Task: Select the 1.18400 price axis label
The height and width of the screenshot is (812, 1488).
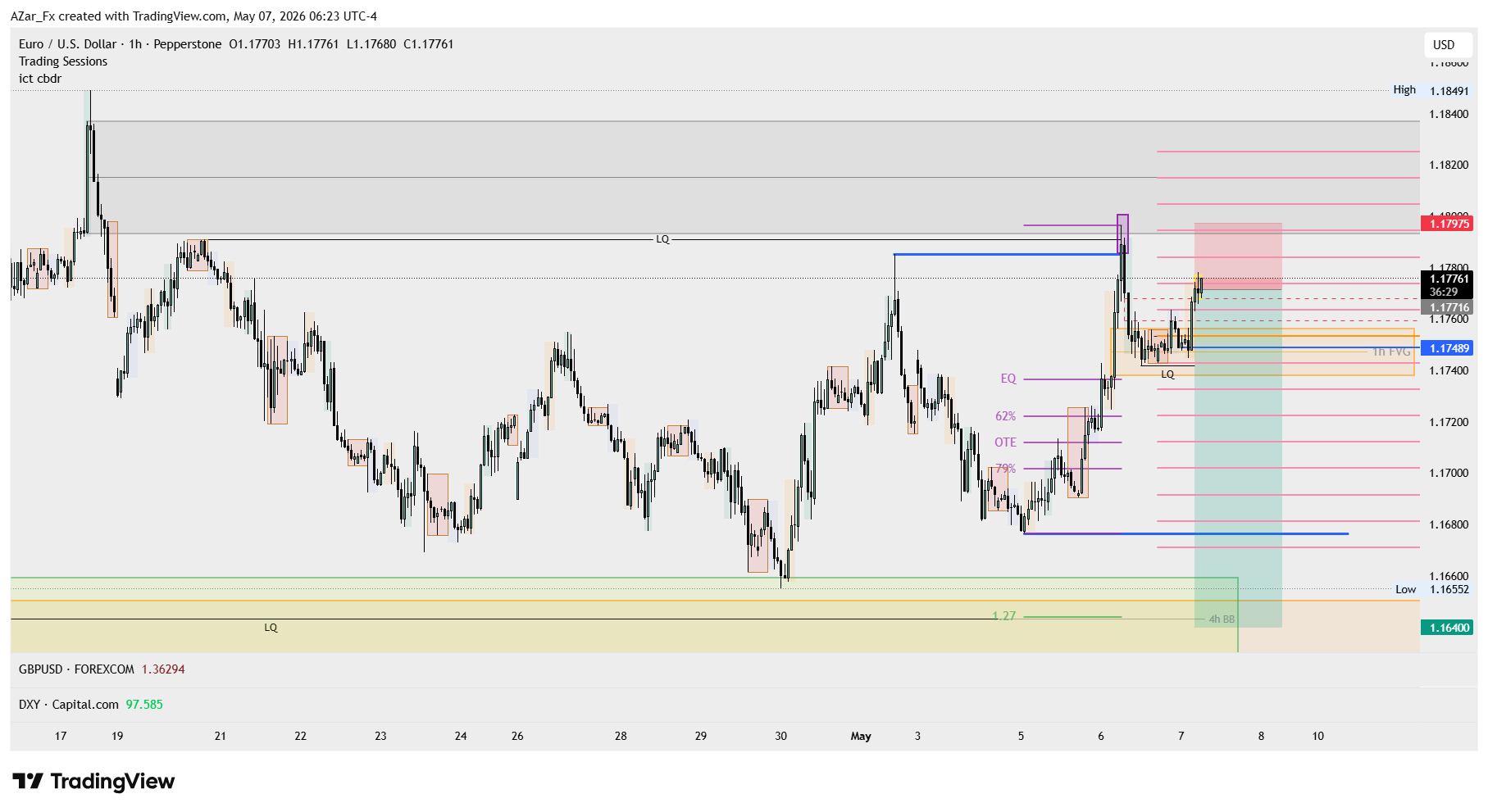Action: point(1449,114)
